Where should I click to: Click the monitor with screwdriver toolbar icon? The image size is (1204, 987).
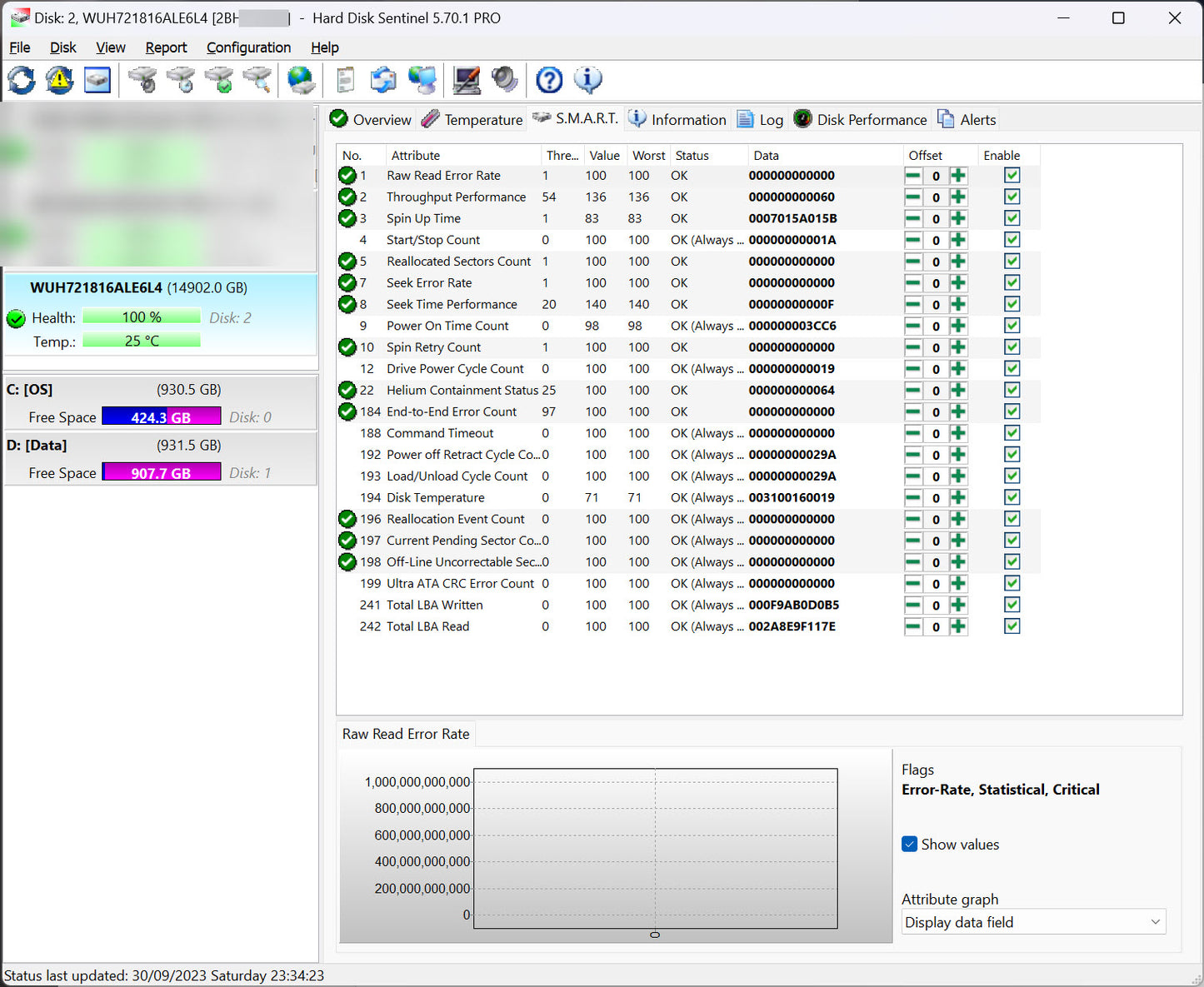coord(467,81)
